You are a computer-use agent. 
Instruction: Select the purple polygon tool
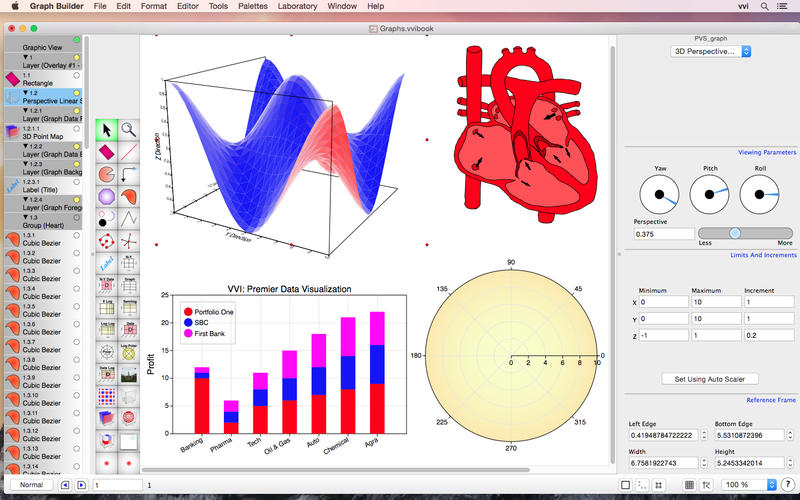[107, 196]
